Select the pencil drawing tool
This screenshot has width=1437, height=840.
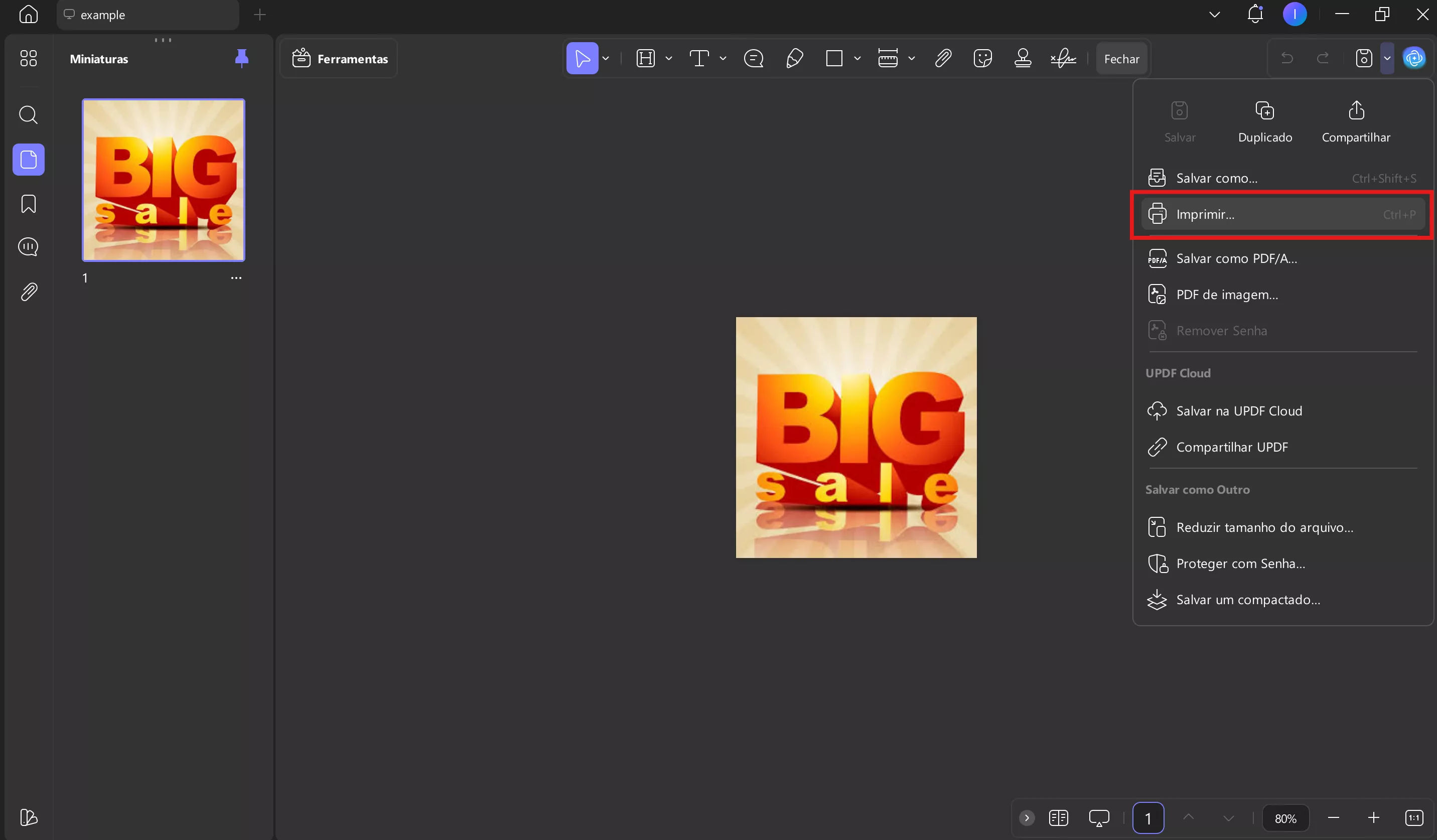794,58
